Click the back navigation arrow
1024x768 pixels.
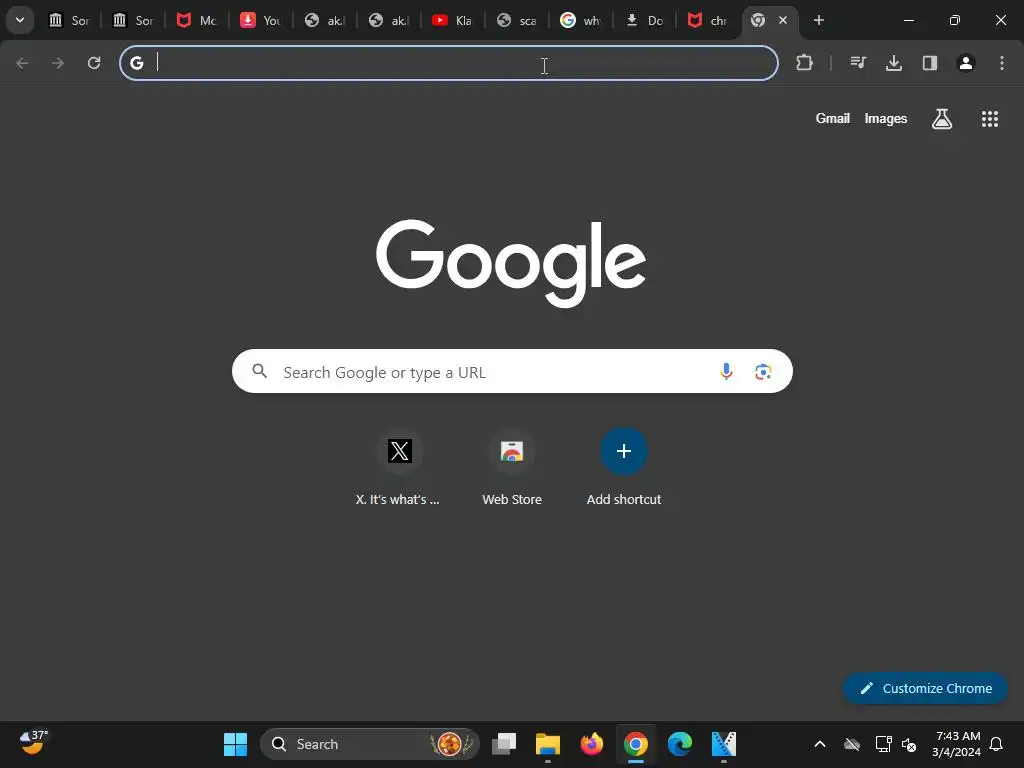click(x=22, y=63)
